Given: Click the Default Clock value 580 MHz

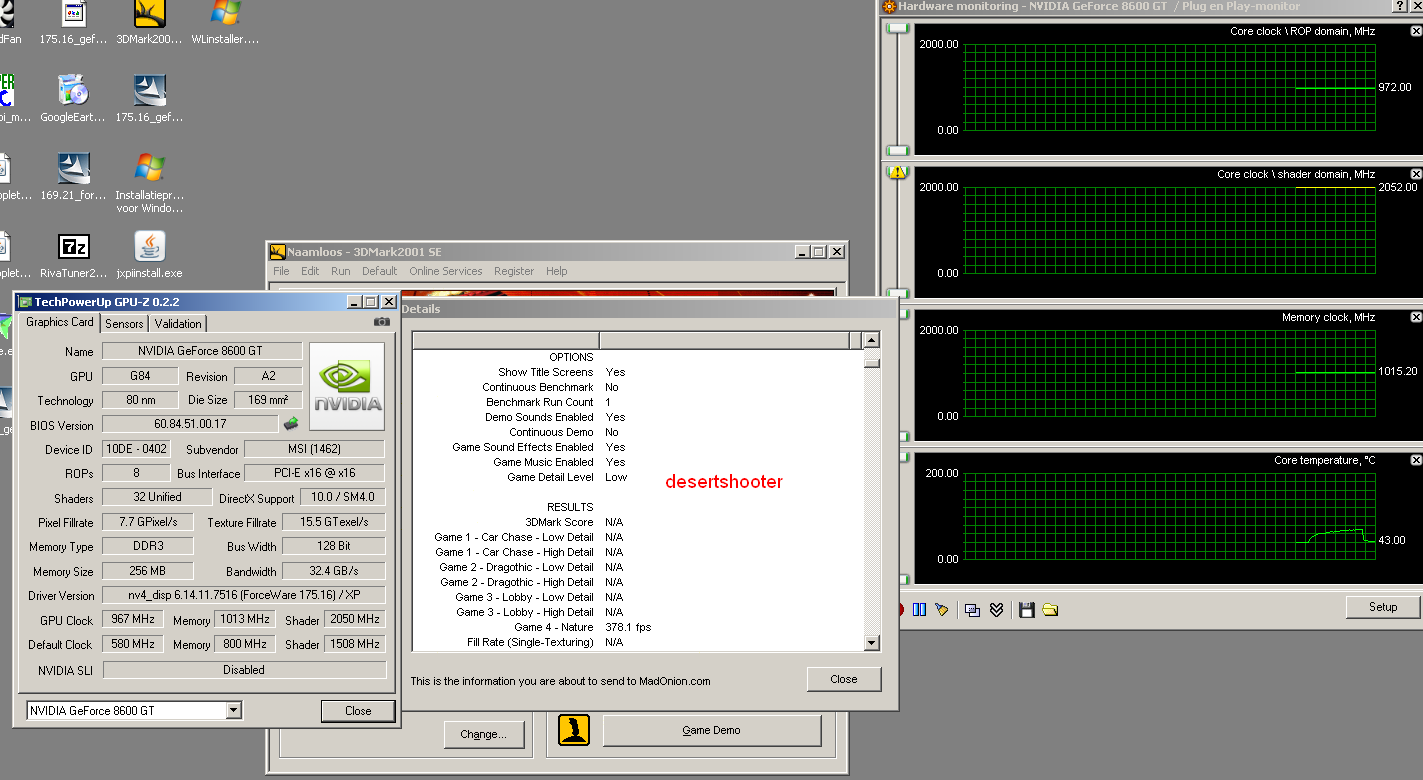Looking at the screenshot, I should 133,644.
